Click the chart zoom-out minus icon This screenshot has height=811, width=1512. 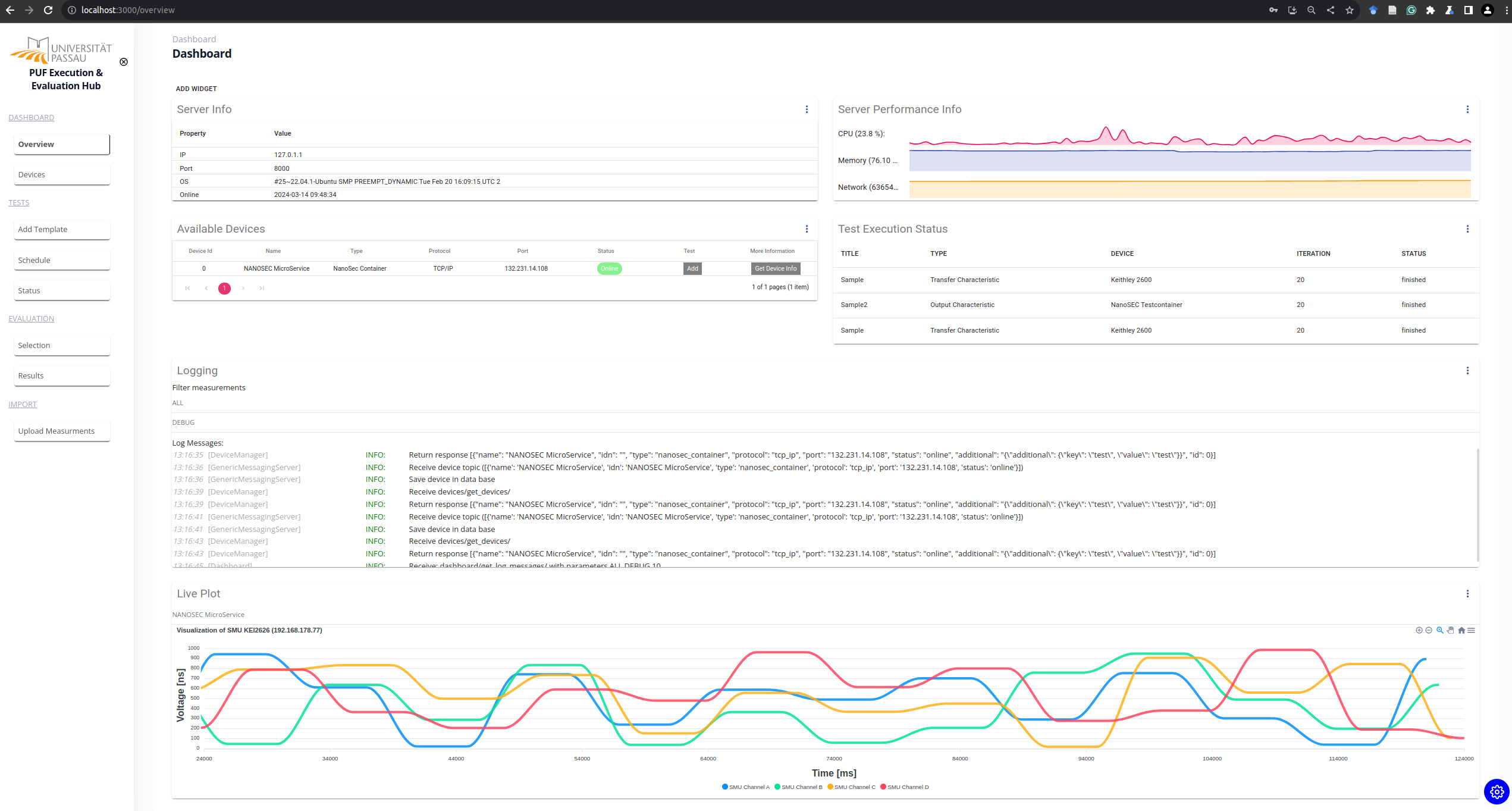(x=1429, y=630)
